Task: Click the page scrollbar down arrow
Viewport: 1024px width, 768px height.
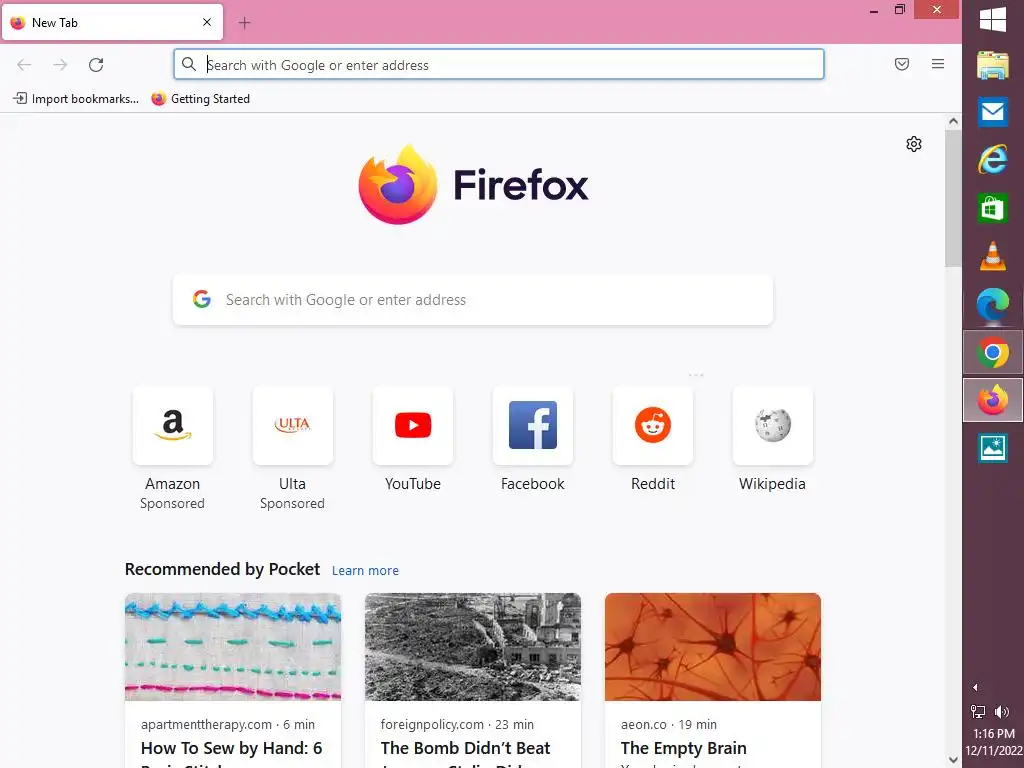Action: click(953, 760)
